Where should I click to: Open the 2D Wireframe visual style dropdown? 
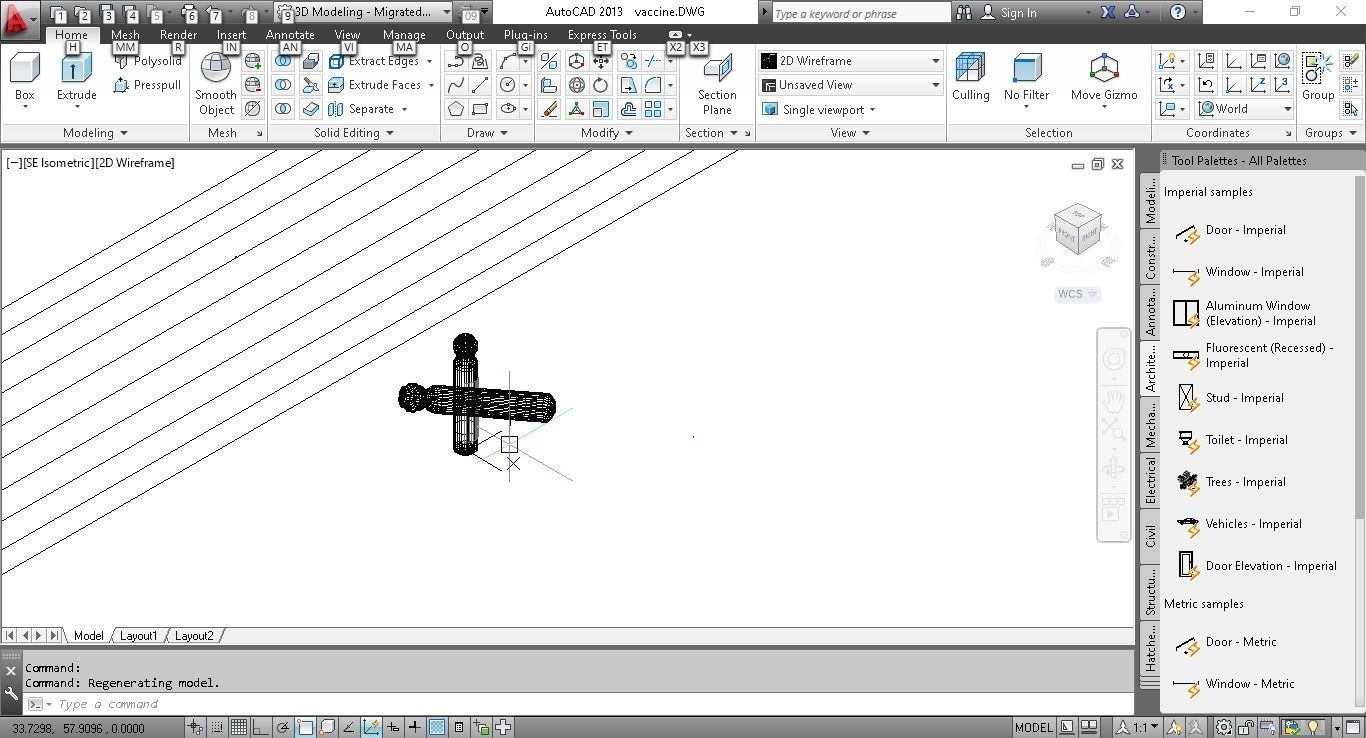(851, 61)
